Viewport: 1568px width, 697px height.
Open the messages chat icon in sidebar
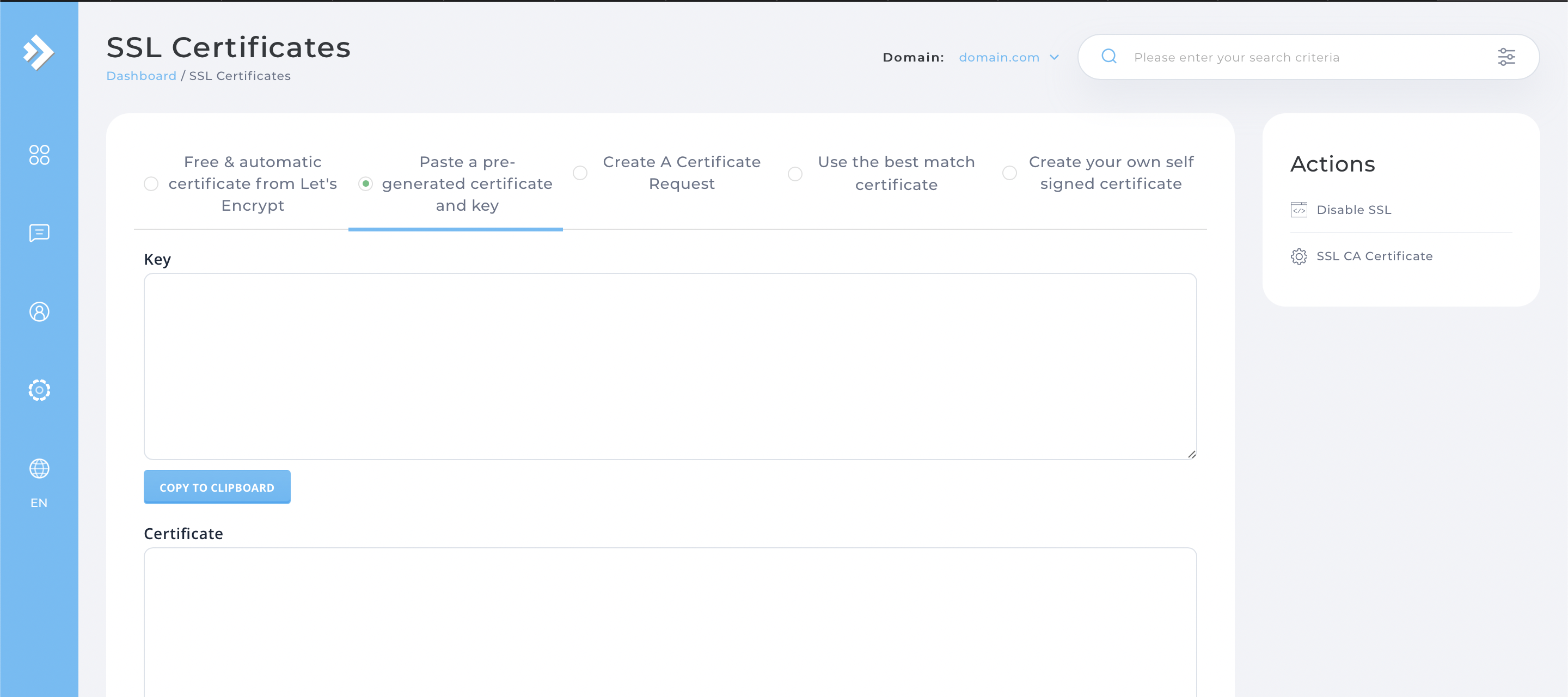[39, 233]
